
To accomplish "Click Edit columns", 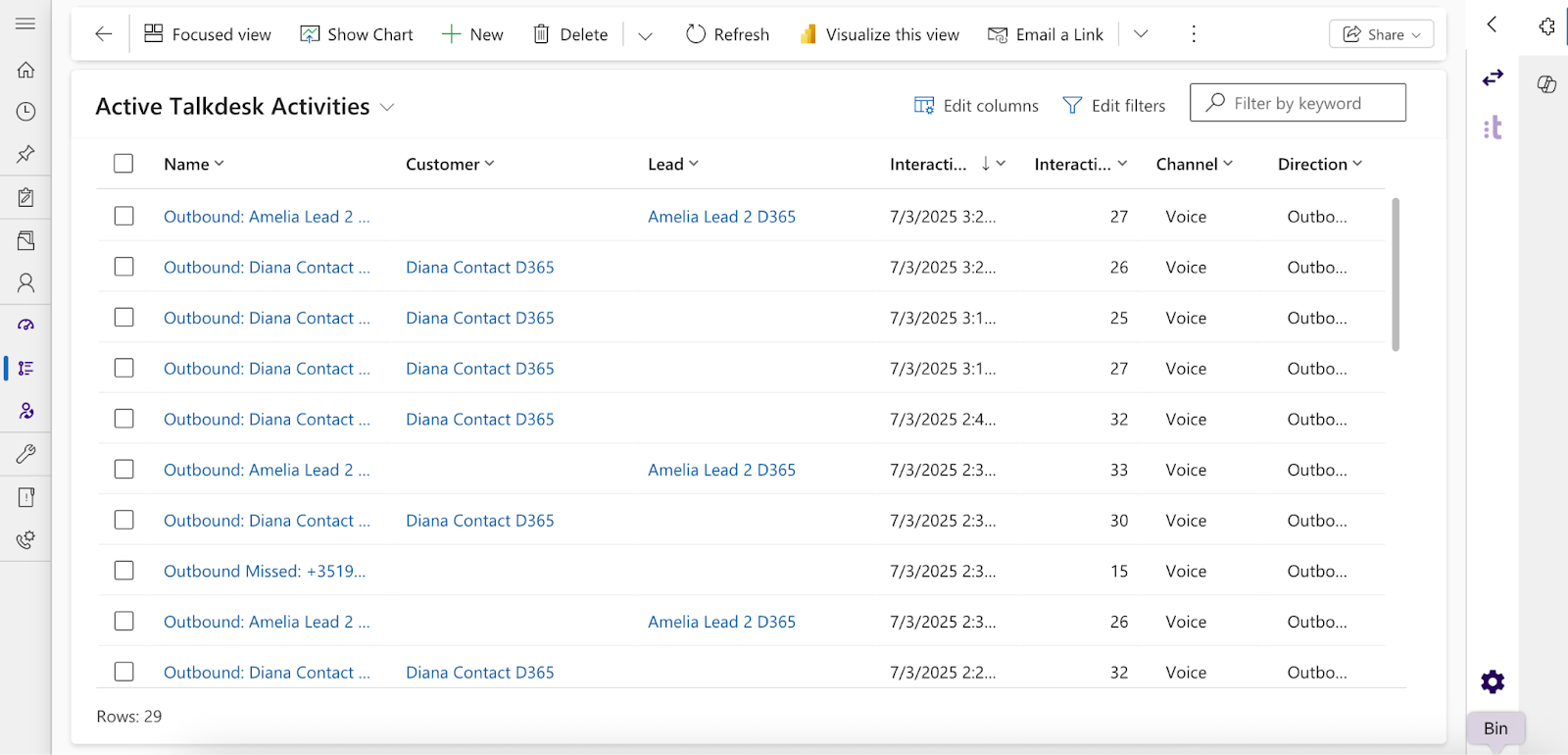I will pos(976,105).
